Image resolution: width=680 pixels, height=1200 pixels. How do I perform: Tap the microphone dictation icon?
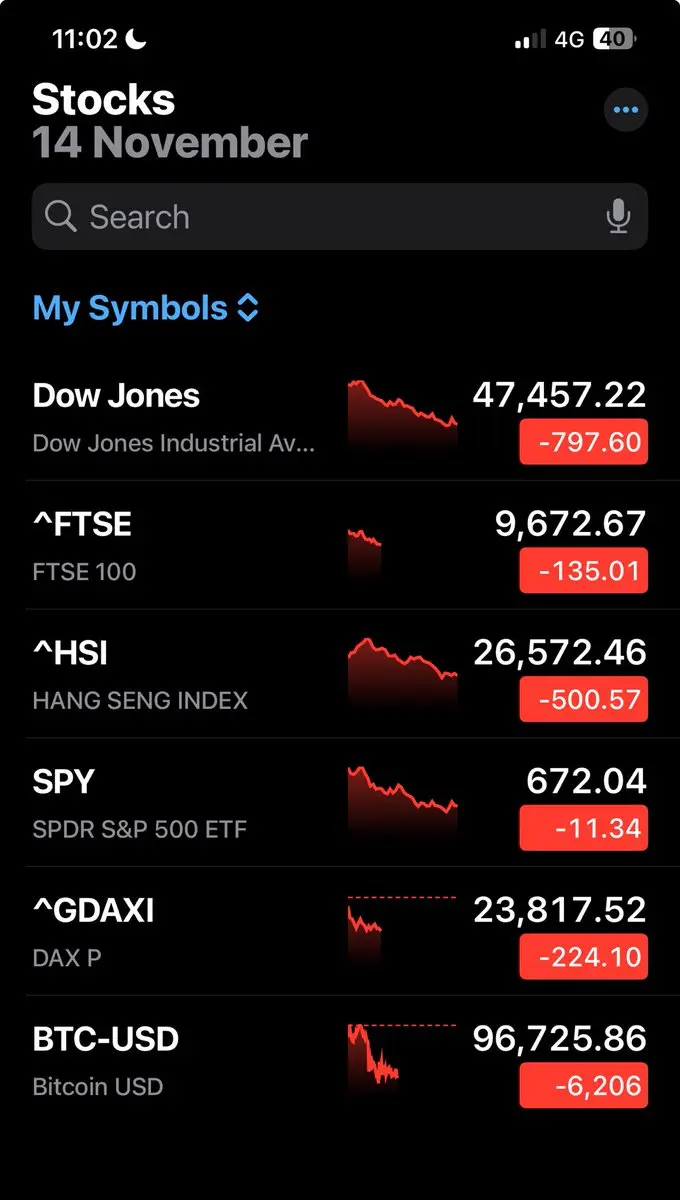(619, 216)
